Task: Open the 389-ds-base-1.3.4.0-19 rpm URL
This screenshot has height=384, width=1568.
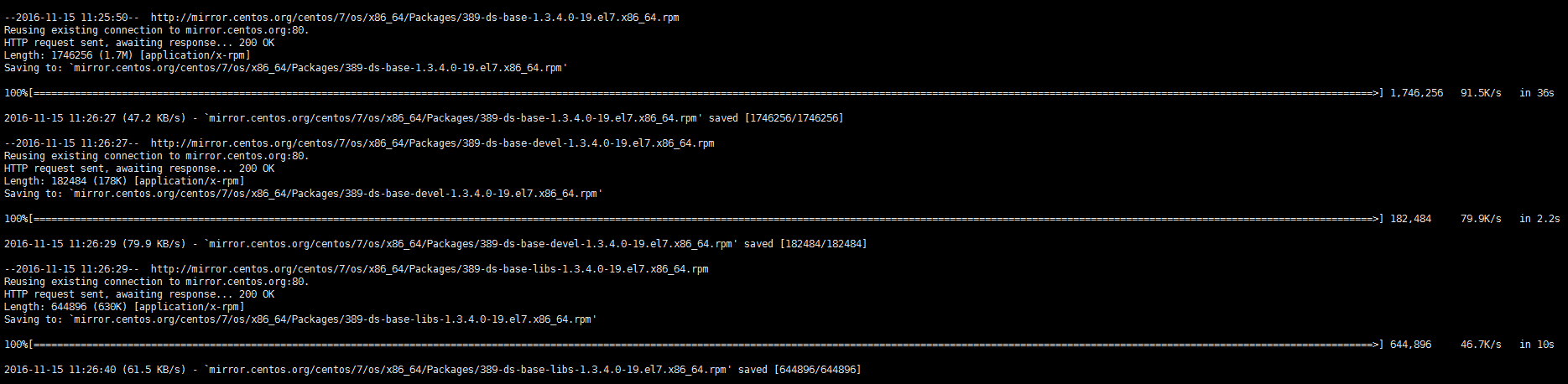Action: (x=414, y=18)
